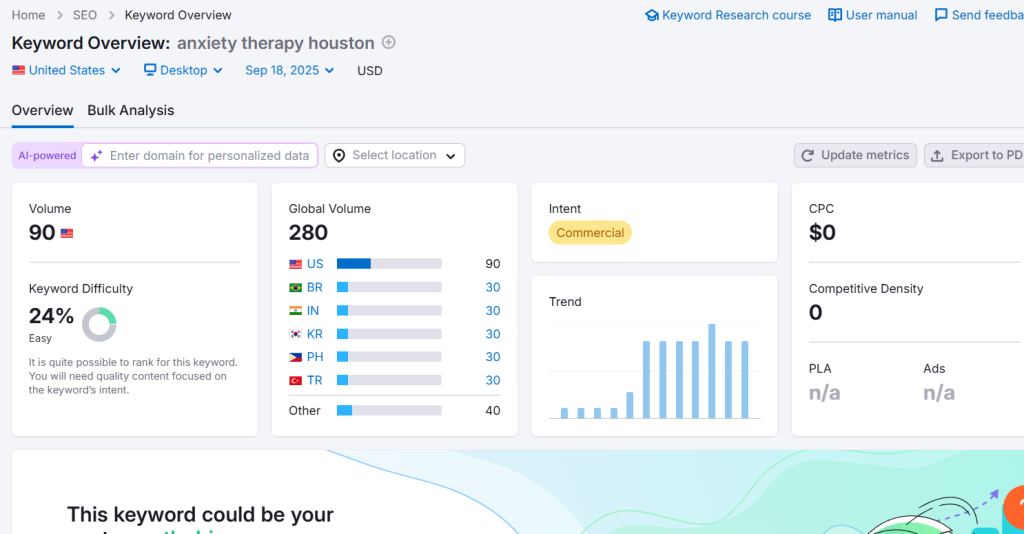Click the PH country link
Viewport: 1024px width, 534px height.
pyautogui.click(x=315, y=357)
